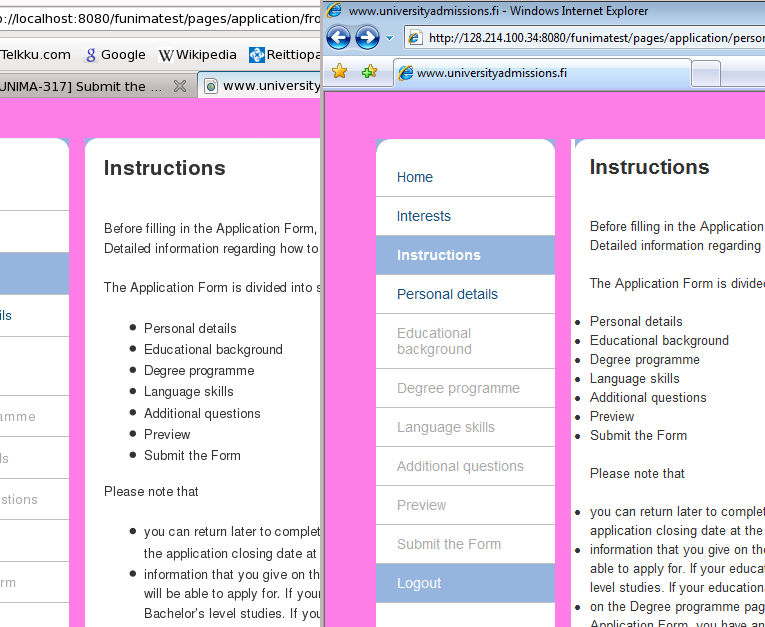Click 'Submit the Form' bullet in left browser
The width and height of the screenshot is (765, 627).
coord(192,455)
